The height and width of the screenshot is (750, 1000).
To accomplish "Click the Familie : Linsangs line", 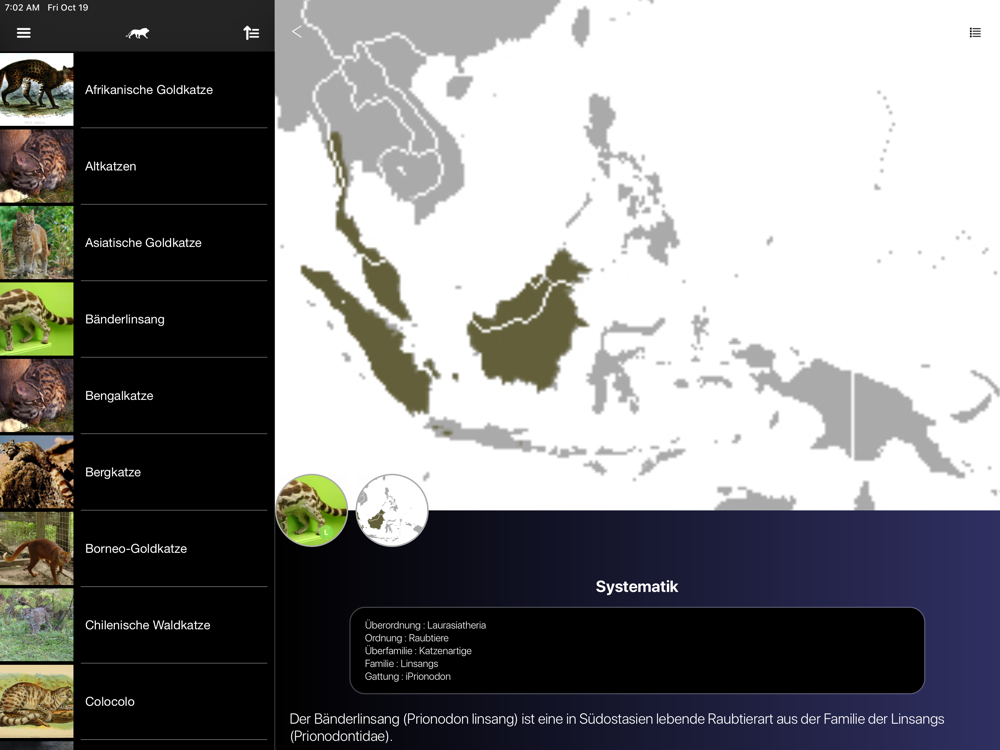I will (x=401, y=663).
